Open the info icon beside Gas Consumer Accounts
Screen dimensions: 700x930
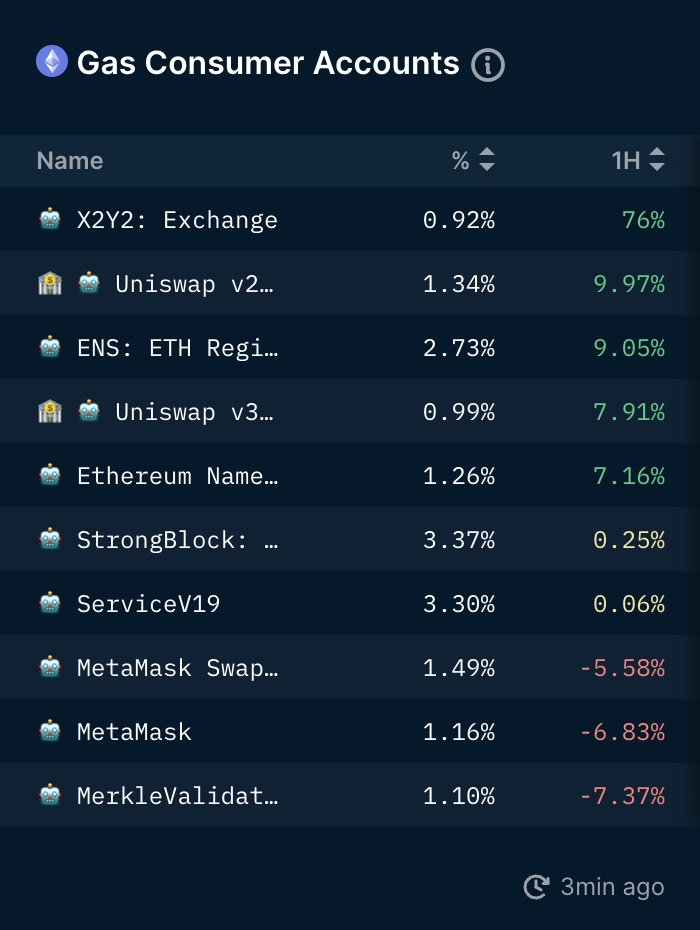pos(488,65)
